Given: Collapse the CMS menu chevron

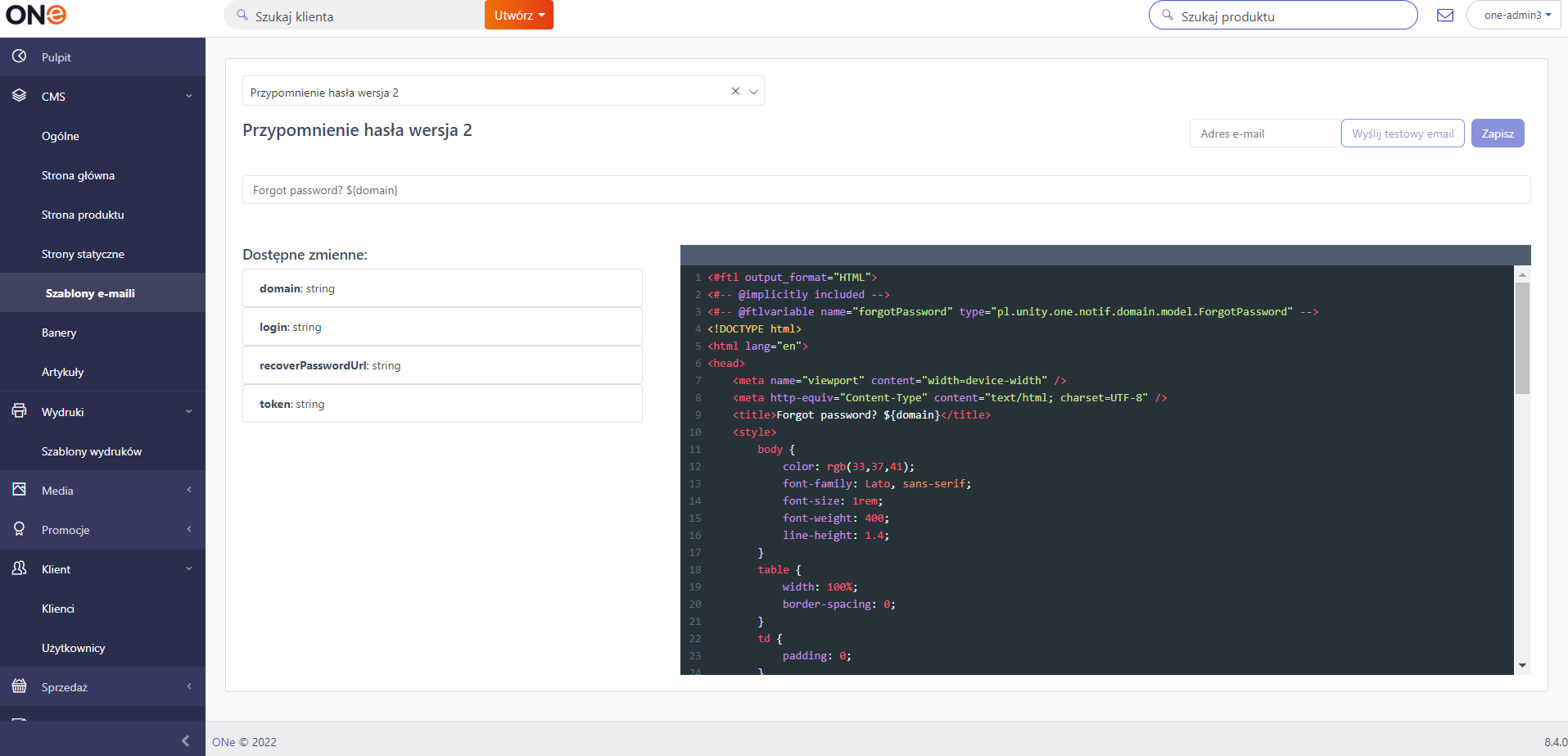Looking at the screenshot, I should click(x=189, y=96).
